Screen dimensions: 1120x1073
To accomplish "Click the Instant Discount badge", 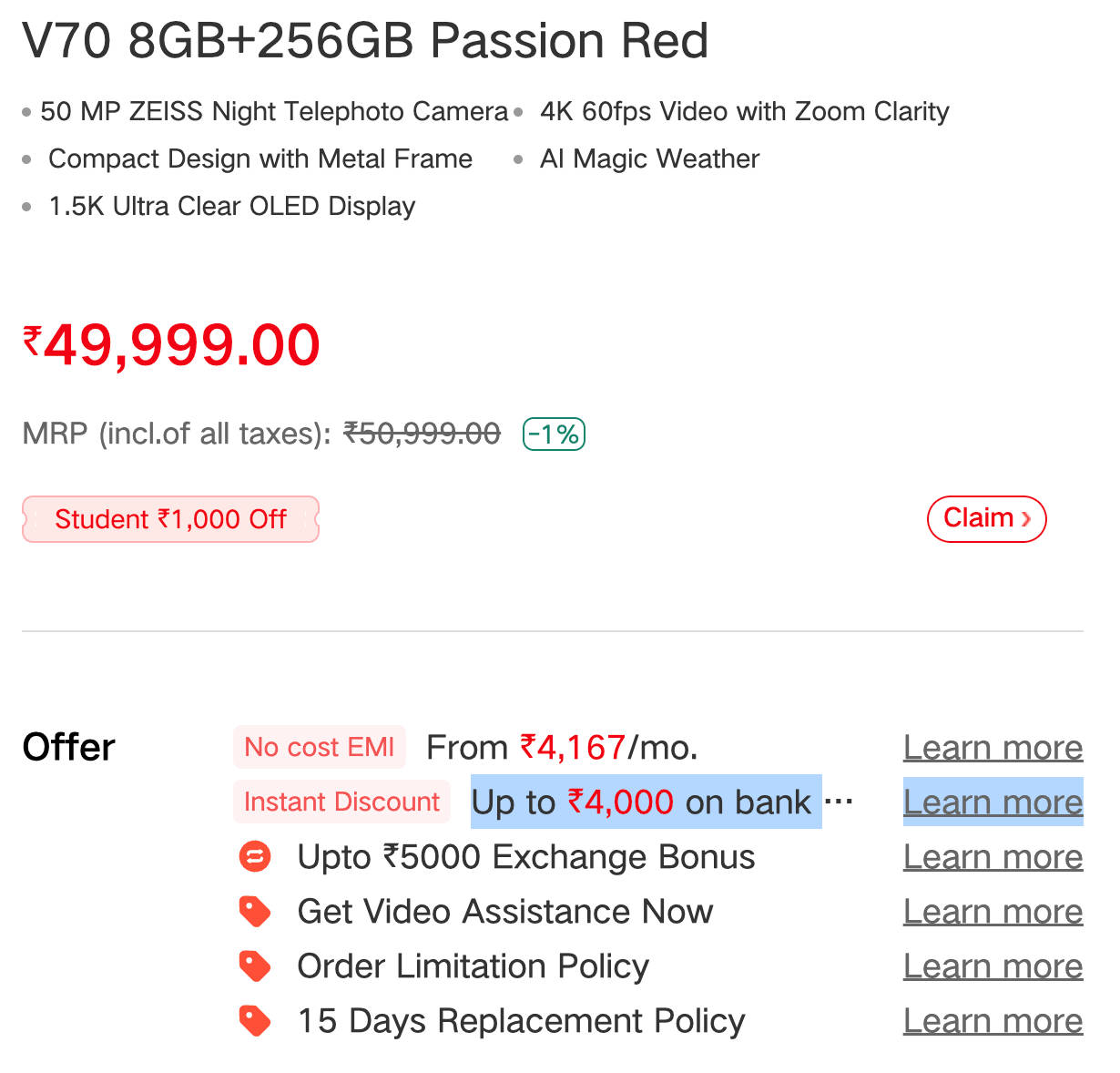I will click(x=341, y=802).
